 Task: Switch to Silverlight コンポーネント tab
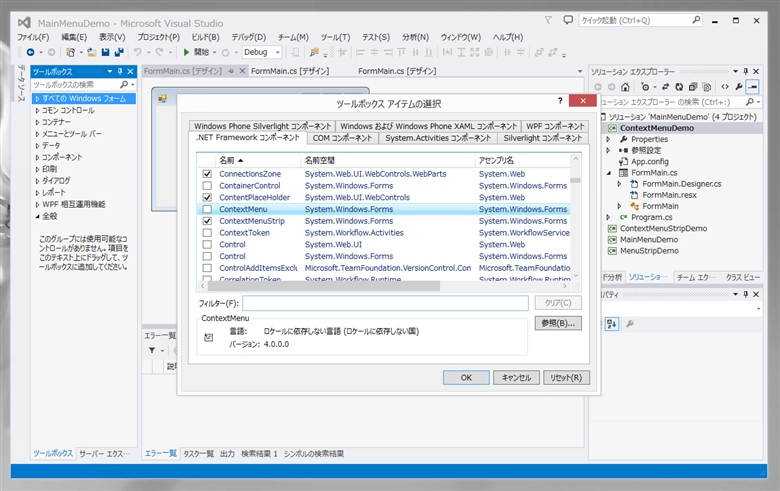click(x=543, y=138)
